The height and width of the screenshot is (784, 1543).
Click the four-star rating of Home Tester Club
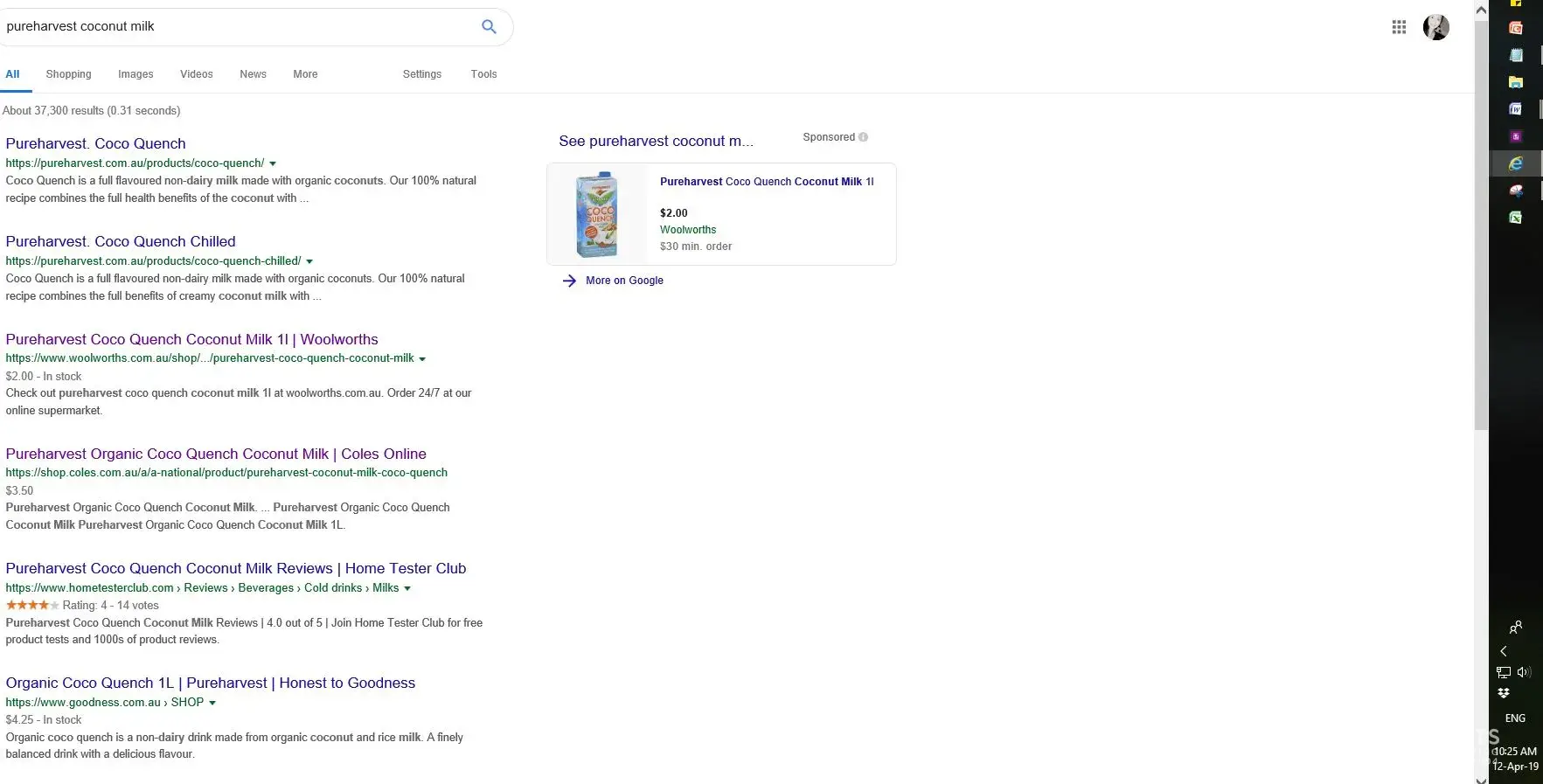point(32,605)
